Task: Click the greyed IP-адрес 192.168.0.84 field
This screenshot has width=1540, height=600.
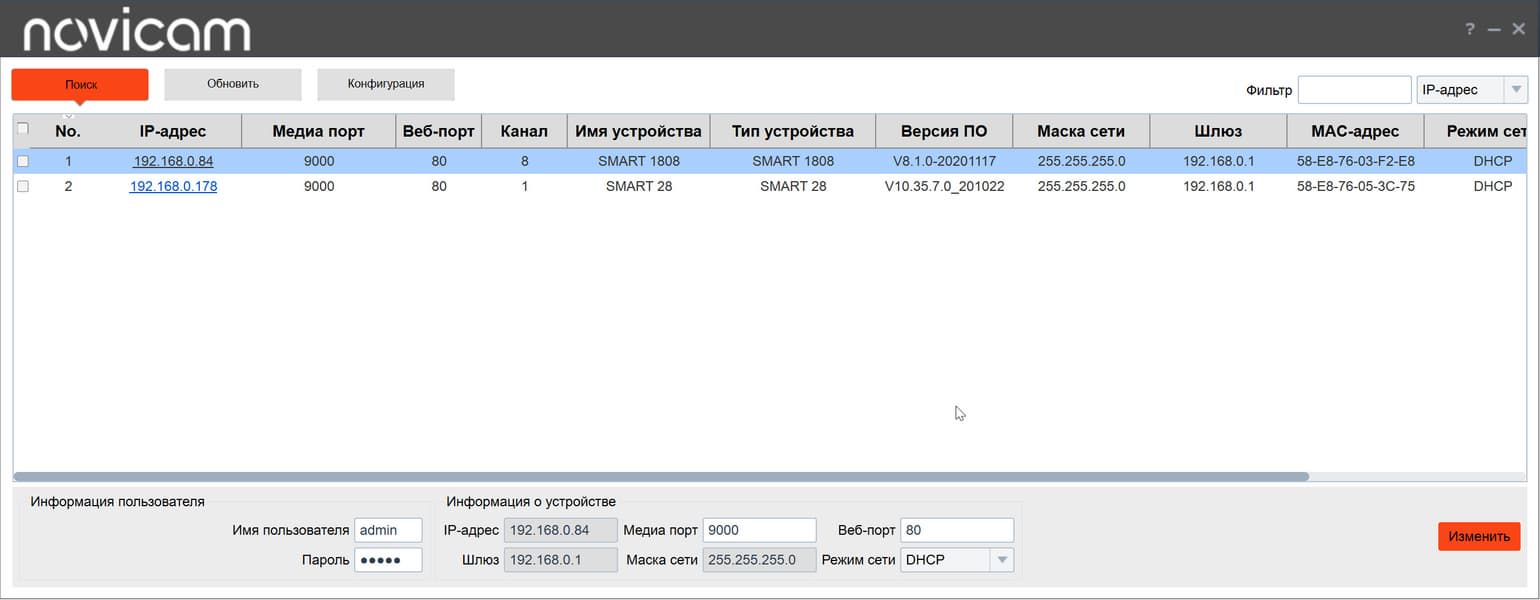Action: pos(560,530)
